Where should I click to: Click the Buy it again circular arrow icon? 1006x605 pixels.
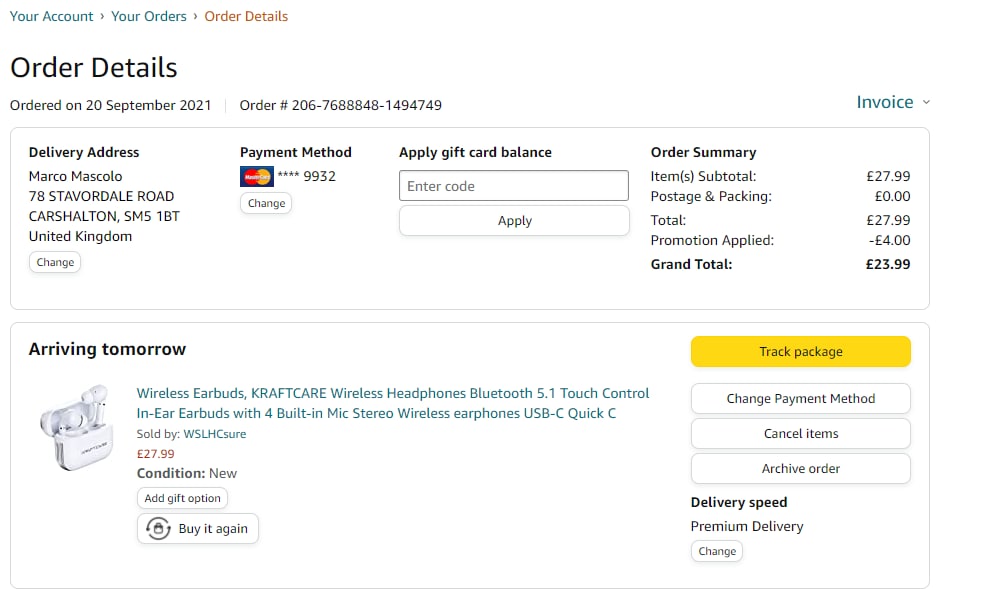[x=158, y=529]
